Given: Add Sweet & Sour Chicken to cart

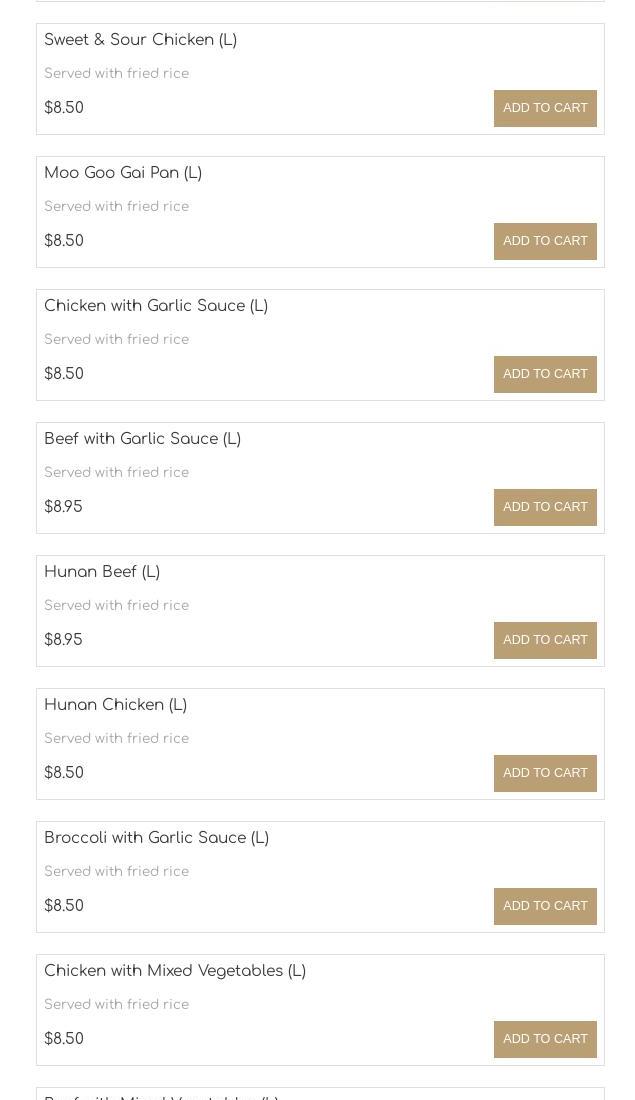Looking at the screenshot, I should click(545, 108).
